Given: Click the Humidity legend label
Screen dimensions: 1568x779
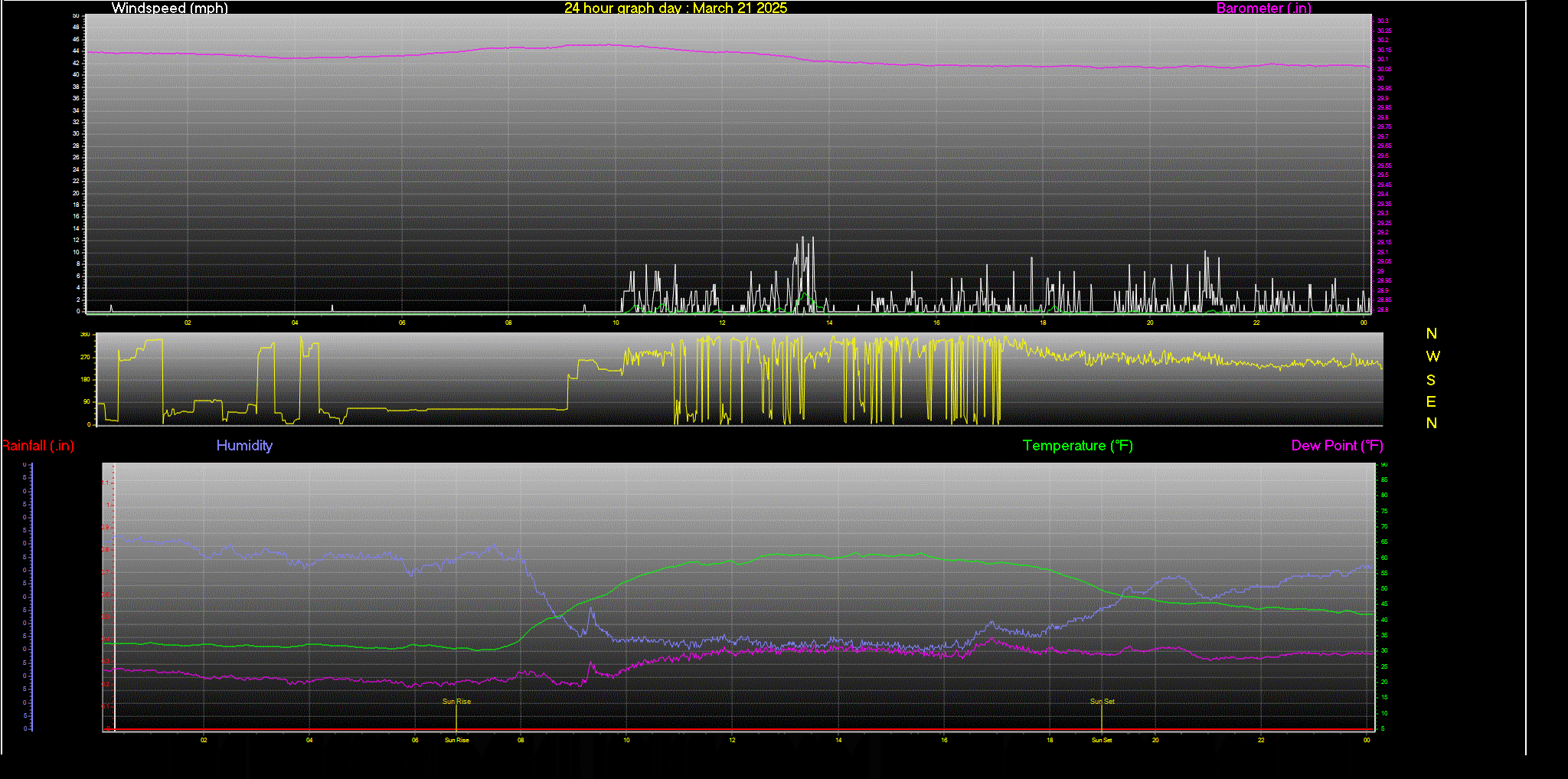Looking at the screenshot, I should 244,446.
